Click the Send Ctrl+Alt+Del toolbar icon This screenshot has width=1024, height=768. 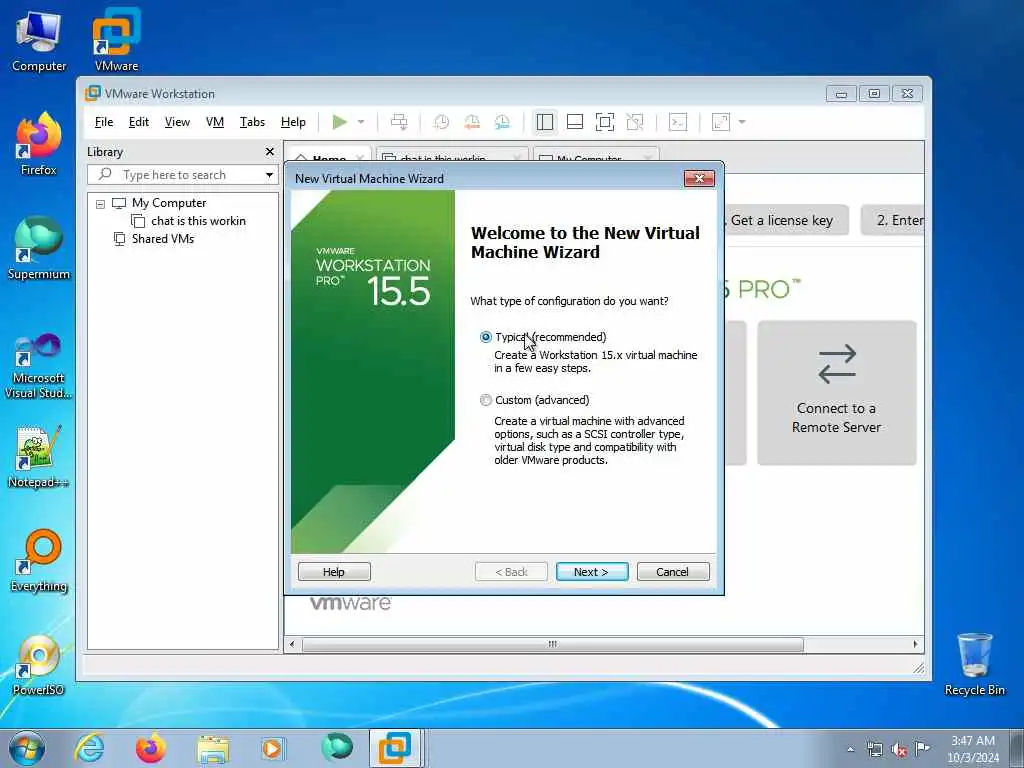(x=399, y=122)
